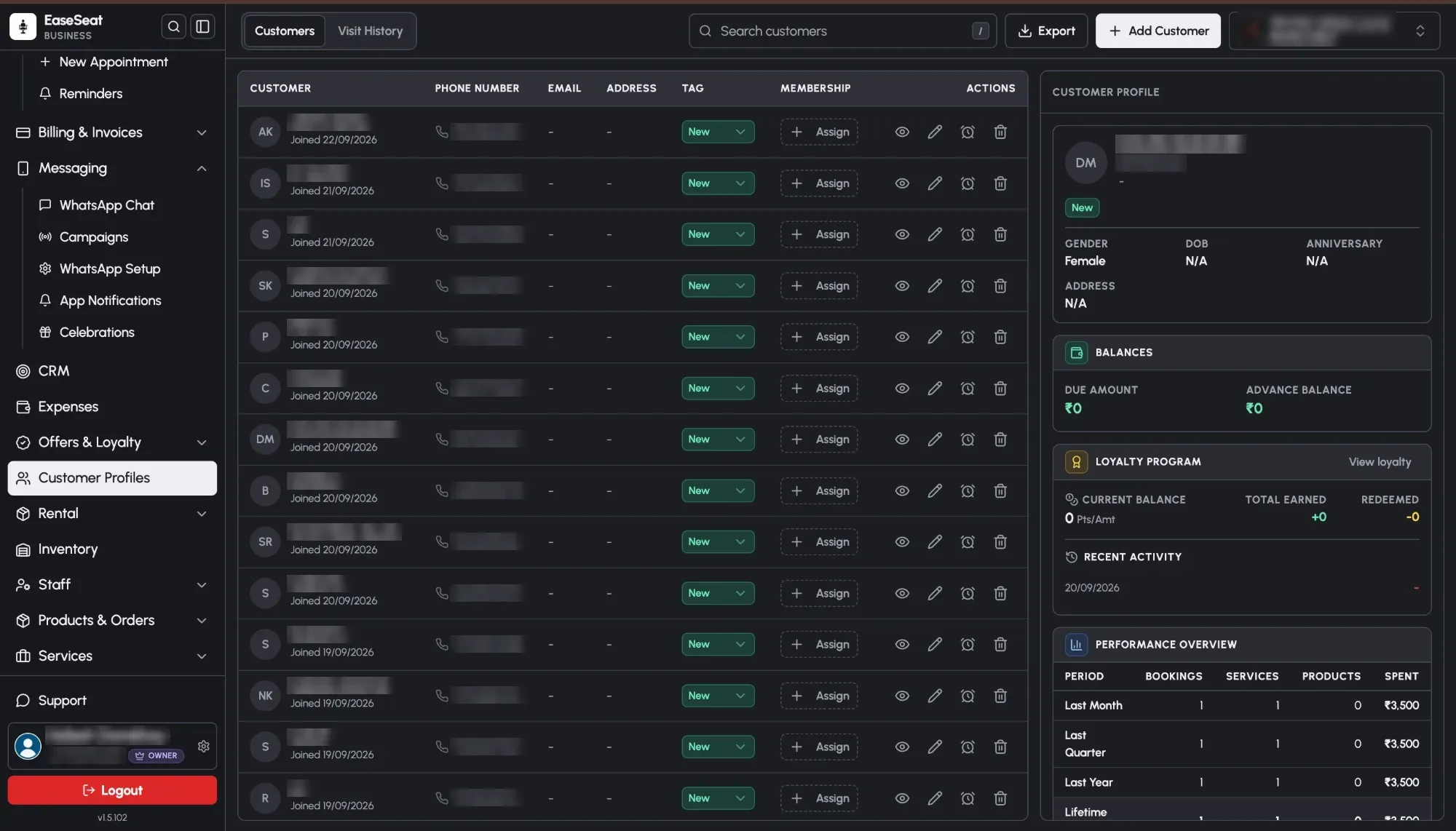Click alarm icon in B row

(x=968, y=491)
